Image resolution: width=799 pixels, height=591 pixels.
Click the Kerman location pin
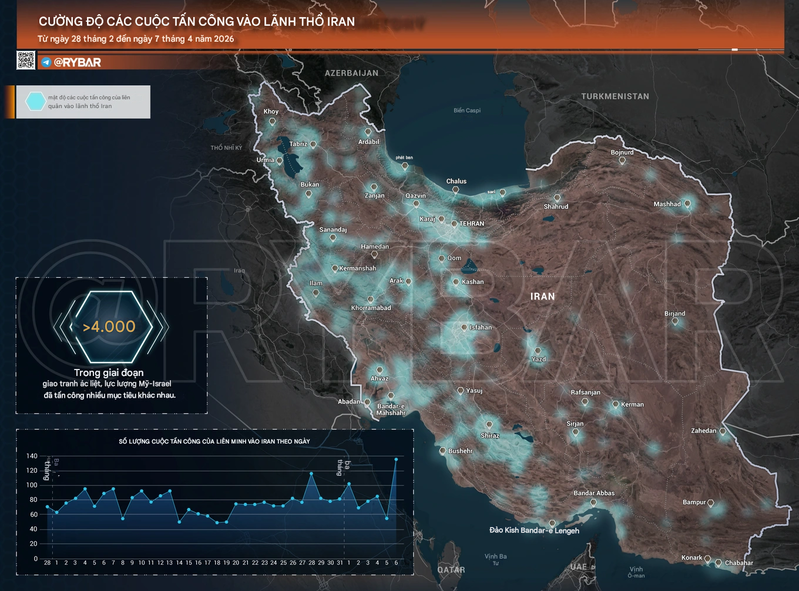(x=616, y=405)
